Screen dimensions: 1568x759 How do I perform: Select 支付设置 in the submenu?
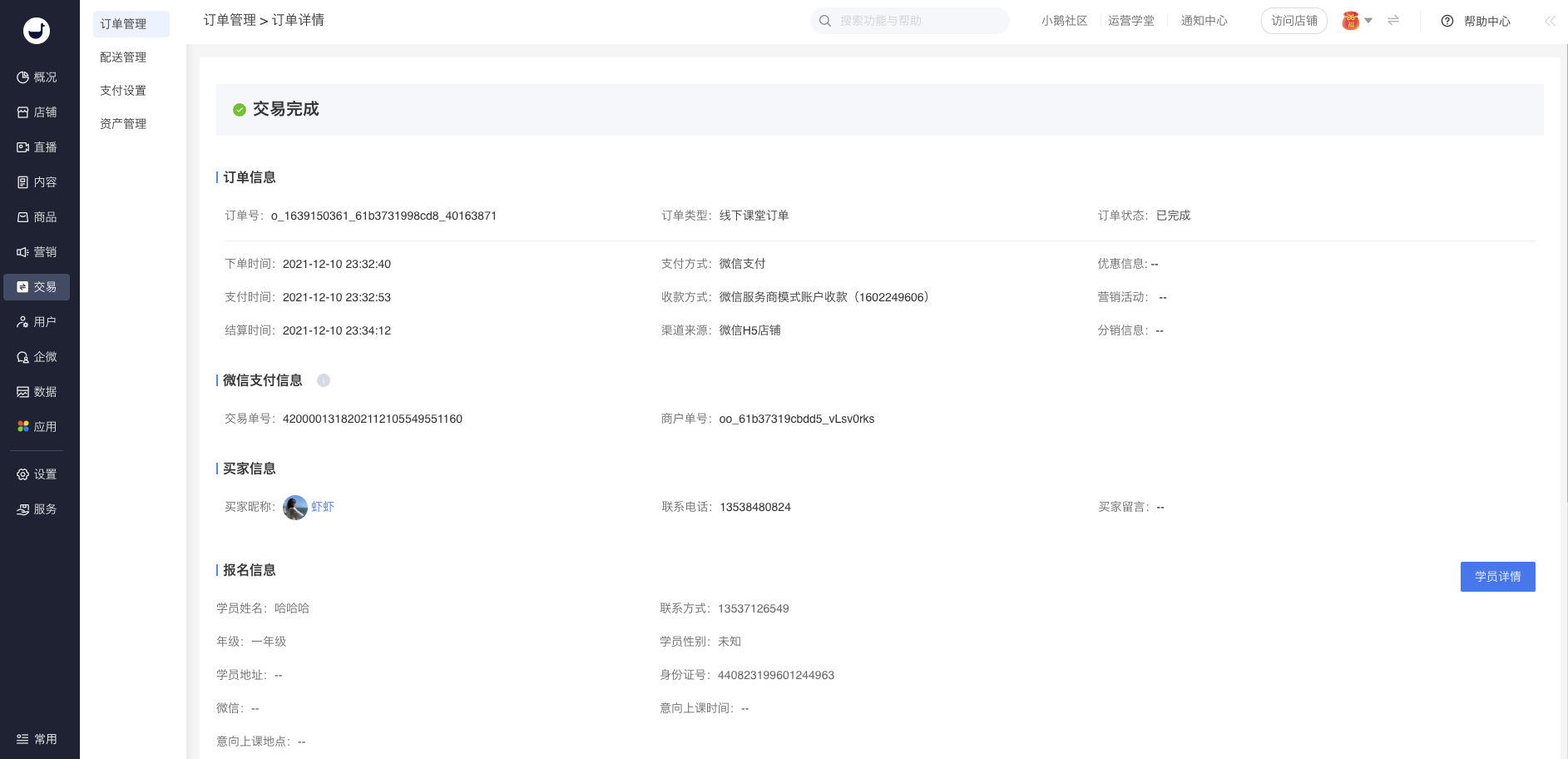(x=123, y=91)
